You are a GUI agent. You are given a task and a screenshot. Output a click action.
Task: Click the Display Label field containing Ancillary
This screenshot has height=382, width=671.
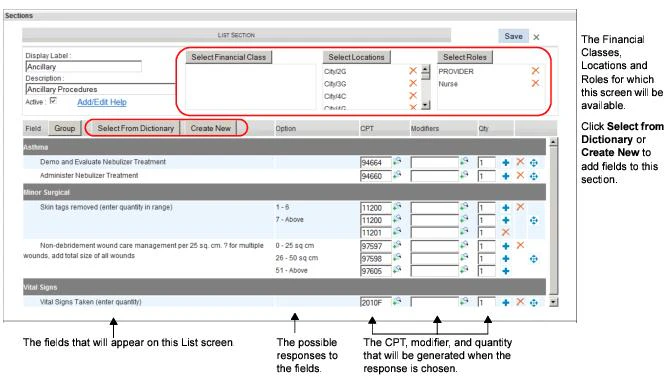tap(83, 66)
